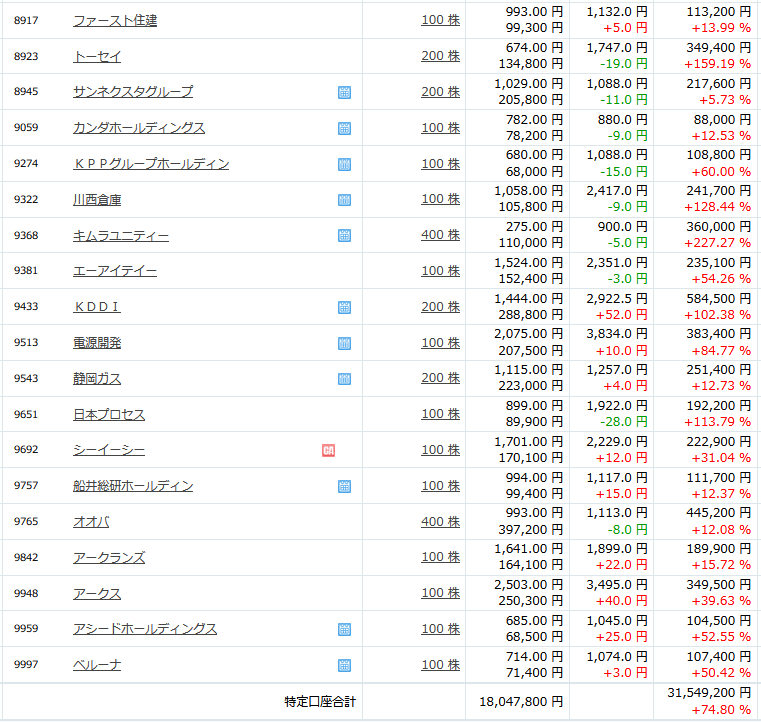The image size is (761, 722).
Task: Click 特定口座合計 label
Action: pos(320,702)
